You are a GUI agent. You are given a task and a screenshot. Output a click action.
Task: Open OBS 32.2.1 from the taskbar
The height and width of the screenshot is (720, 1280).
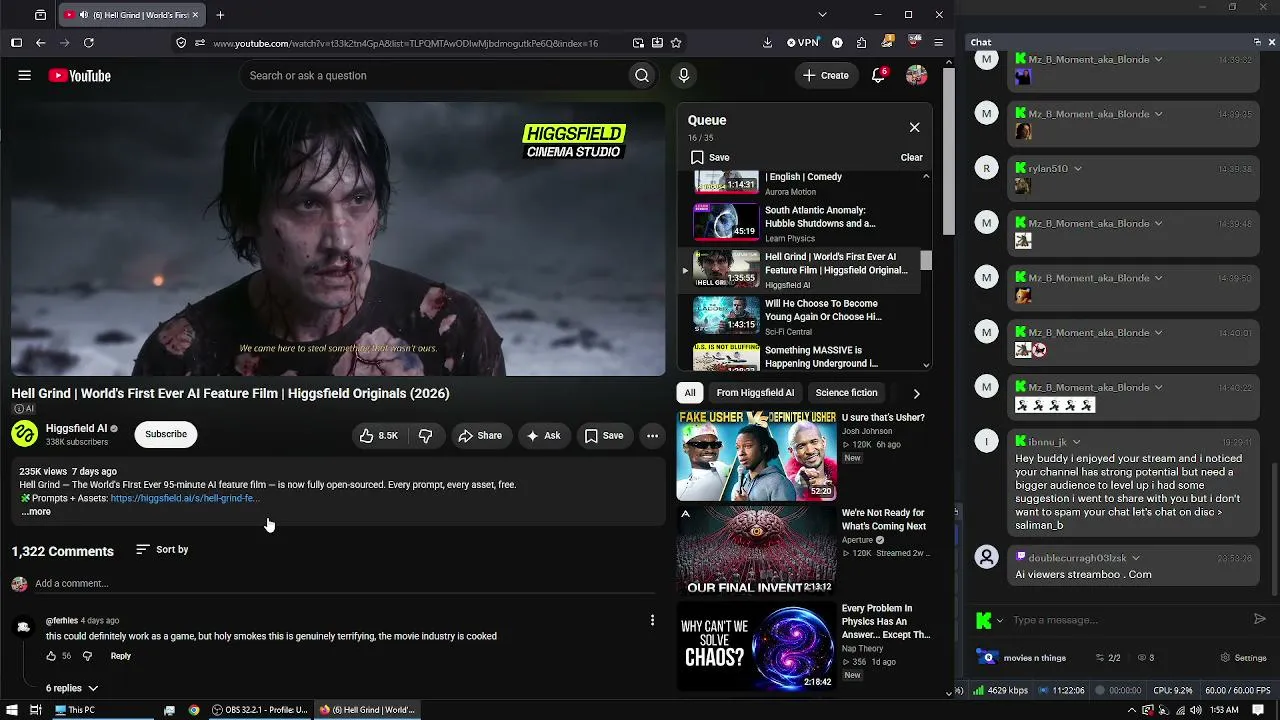260,710
